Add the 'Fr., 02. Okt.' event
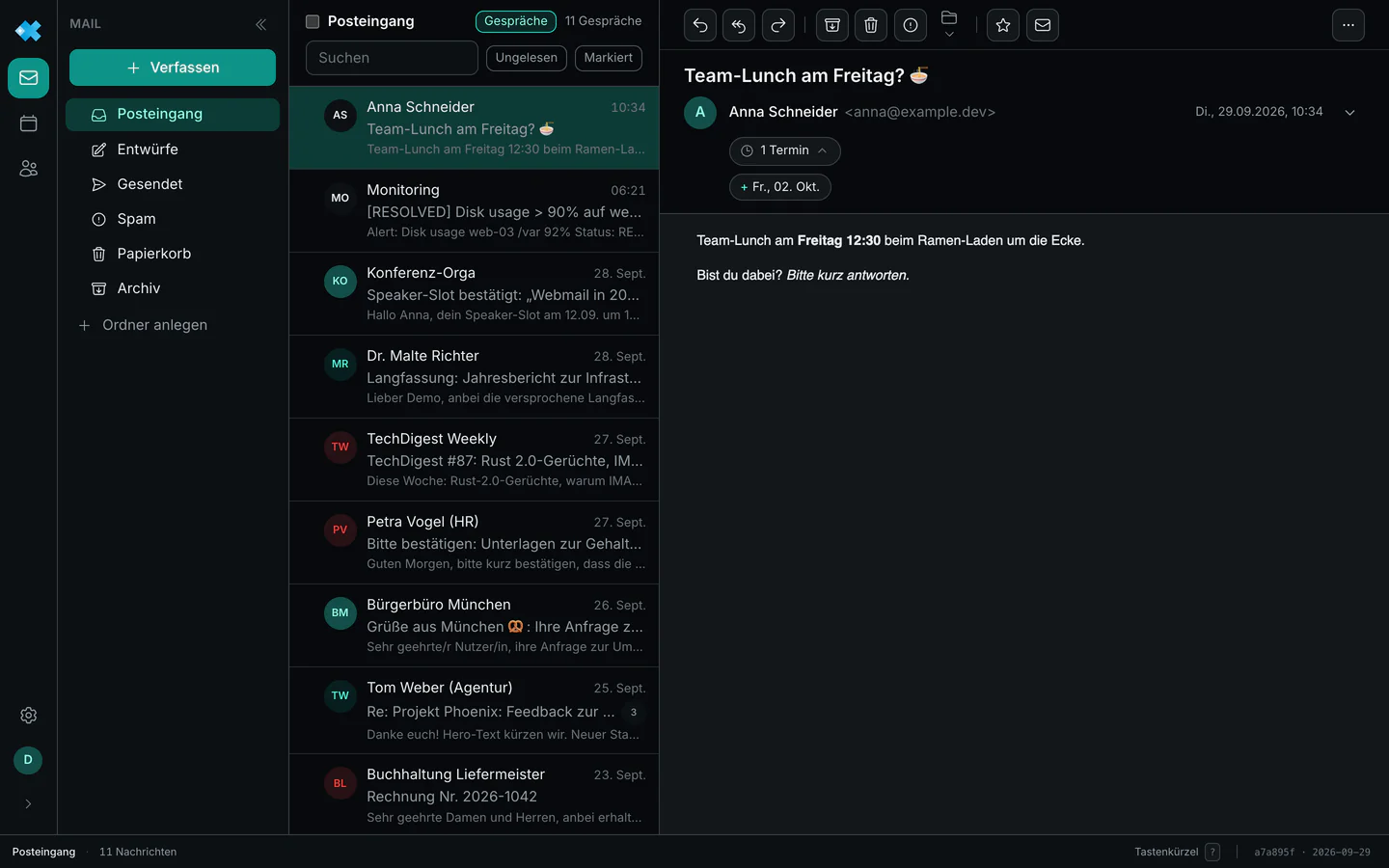This screenshot has width=1389, height=868. (x=780, y=187)
